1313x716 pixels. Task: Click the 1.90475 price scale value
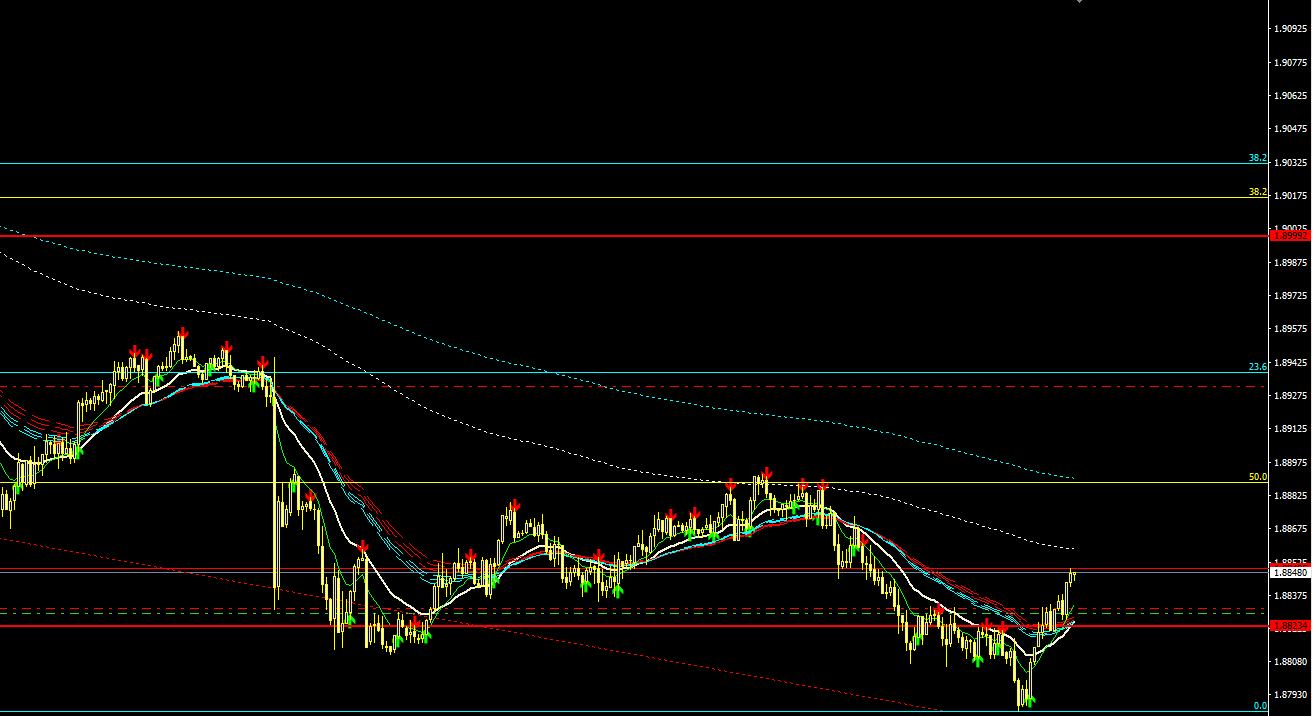[1291, 129]
